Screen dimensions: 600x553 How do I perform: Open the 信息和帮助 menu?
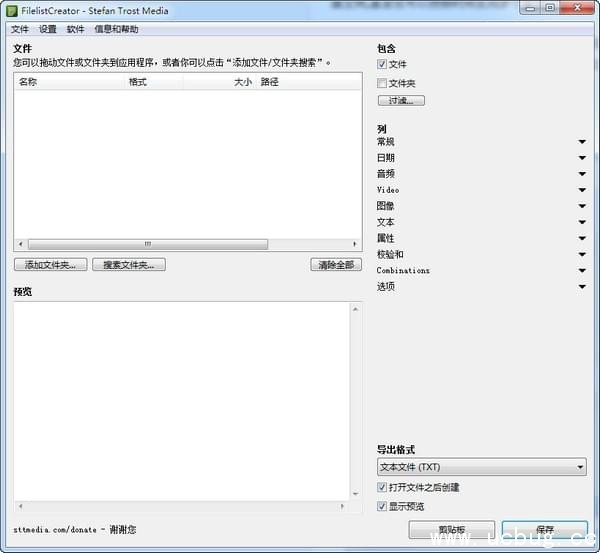click(117, 29)
